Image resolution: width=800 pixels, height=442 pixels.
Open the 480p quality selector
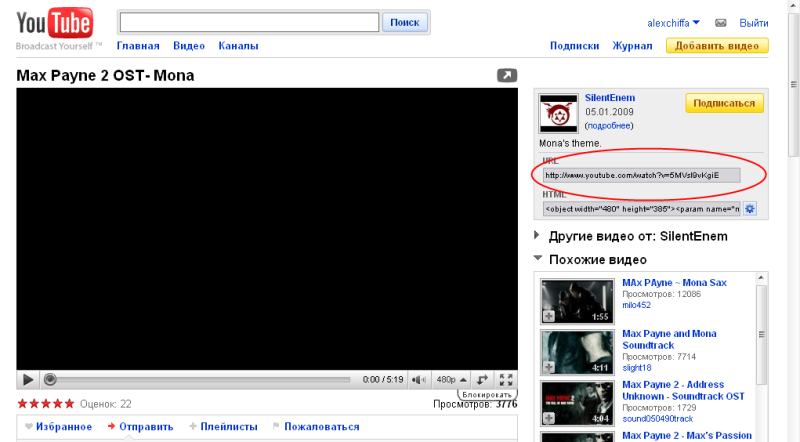tap(452, 380)
